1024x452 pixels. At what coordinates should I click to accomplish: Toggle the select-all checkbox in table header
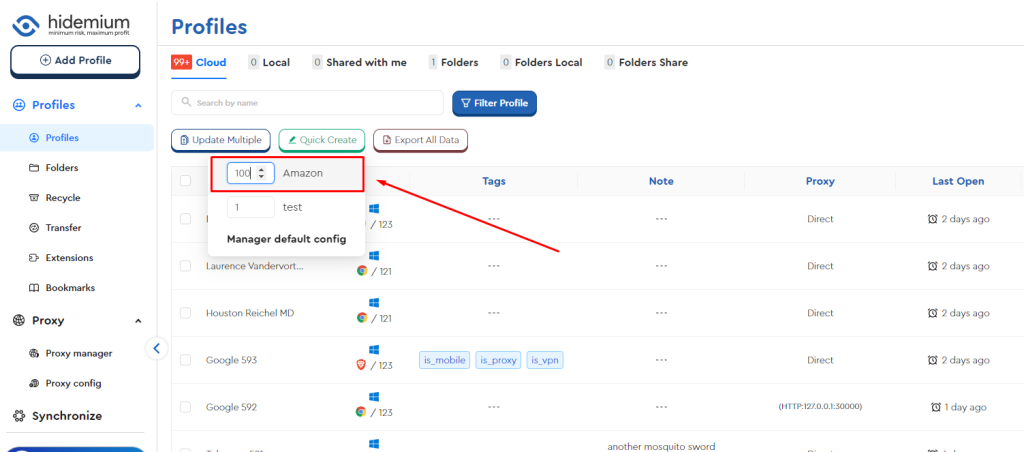(185, 181)
